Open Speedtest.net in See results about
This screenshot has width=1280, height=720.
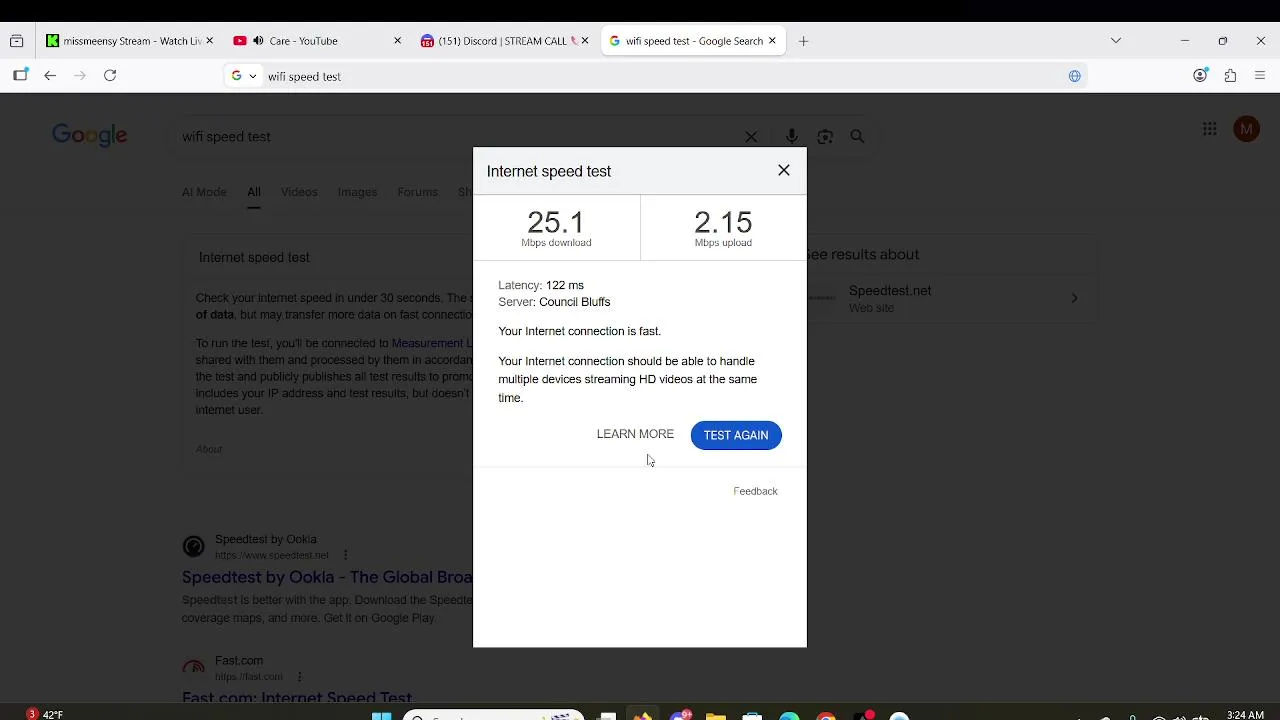pos(890,291)
